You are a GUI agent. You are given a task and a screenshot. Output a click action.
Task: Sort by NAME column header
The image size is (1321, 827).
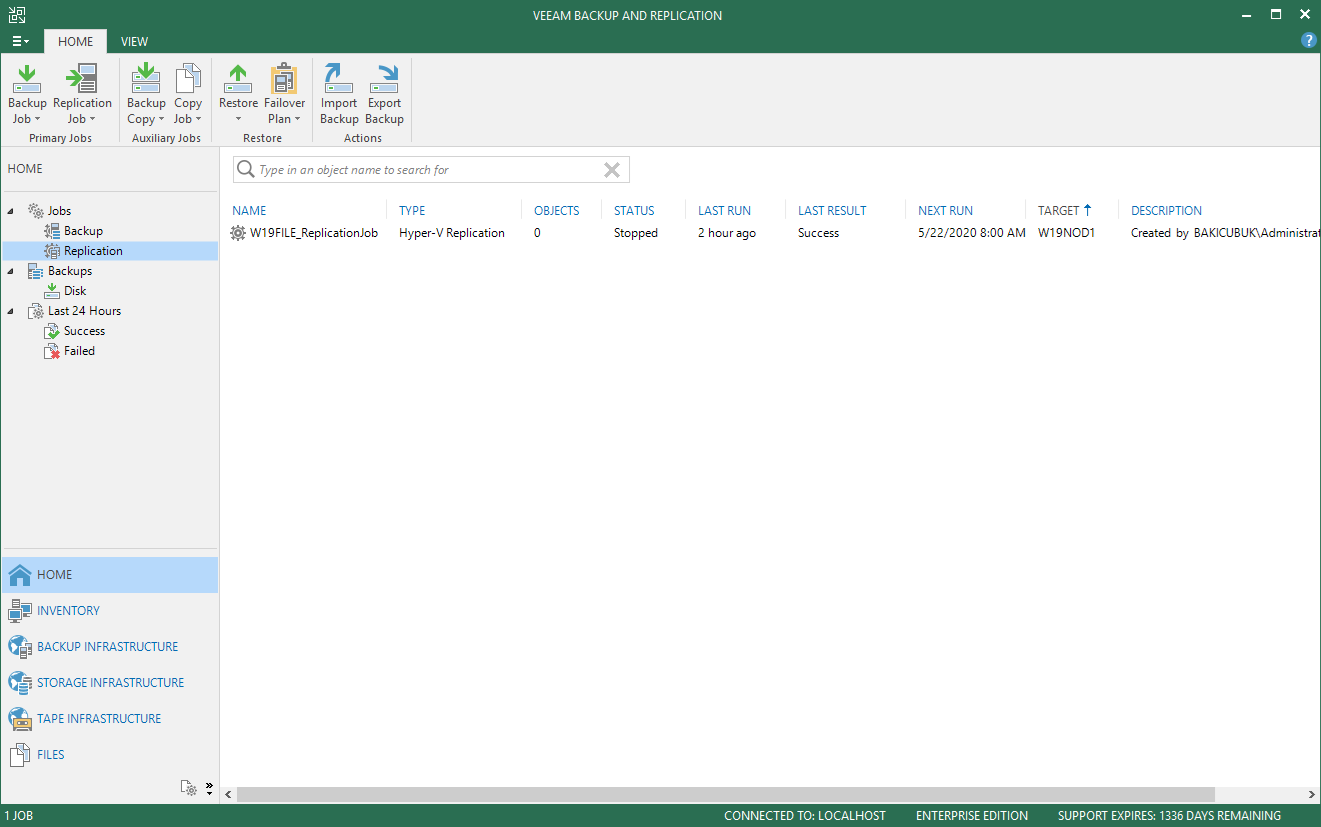(x=249, y=211)
